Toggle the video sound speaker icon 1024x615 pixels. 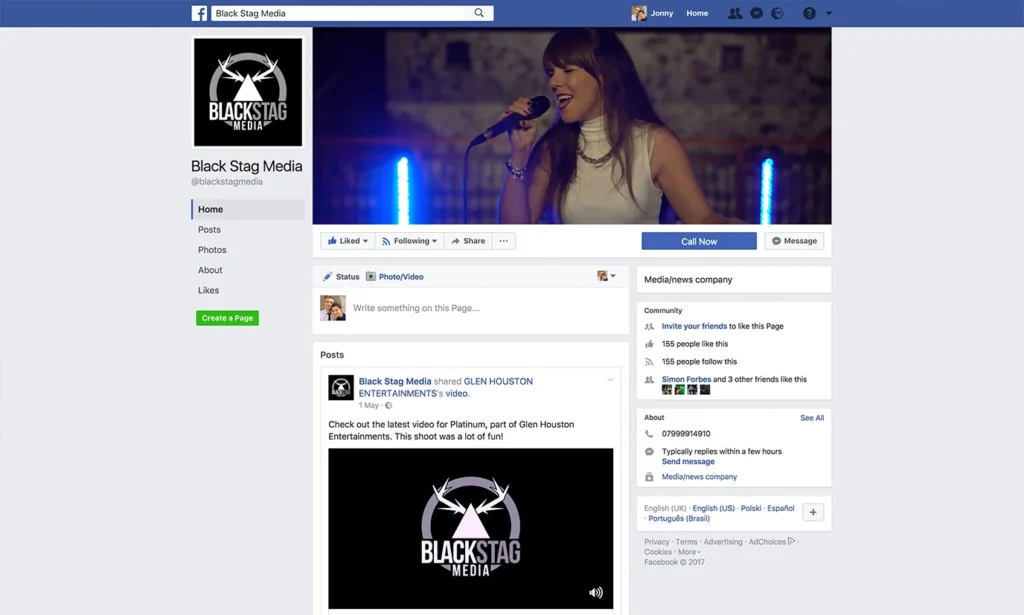click(x=596, y=592)
